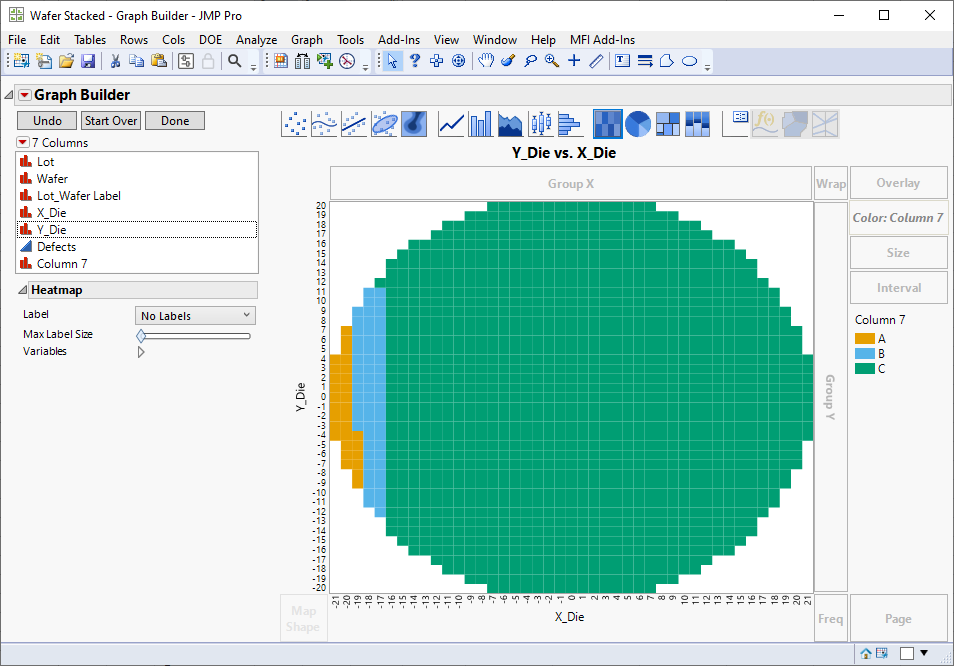Select the Treemap element icon
The image size is (954, 666).
pyautogui.click(x=667, y=124)
